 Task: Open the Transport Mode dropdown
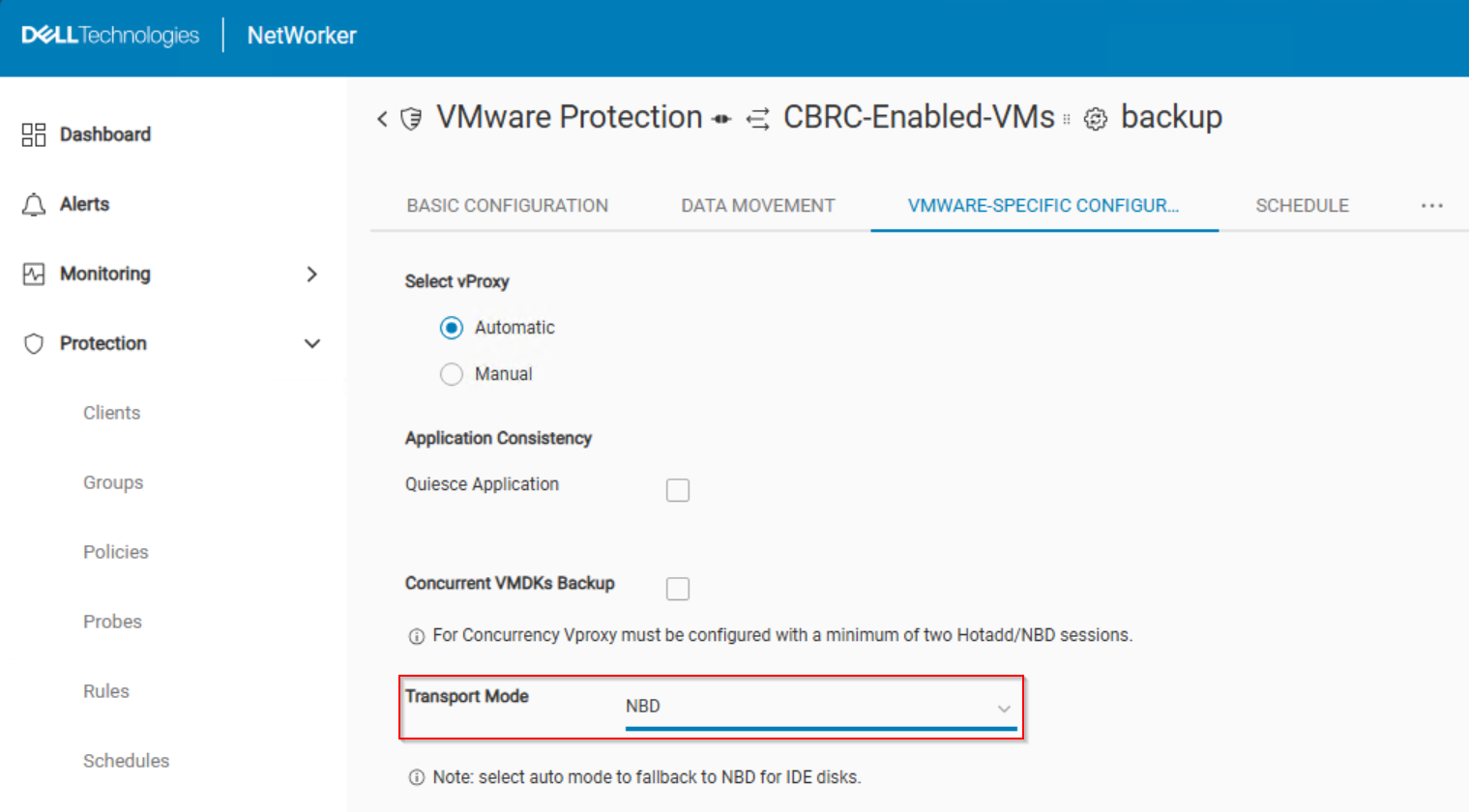820,707
